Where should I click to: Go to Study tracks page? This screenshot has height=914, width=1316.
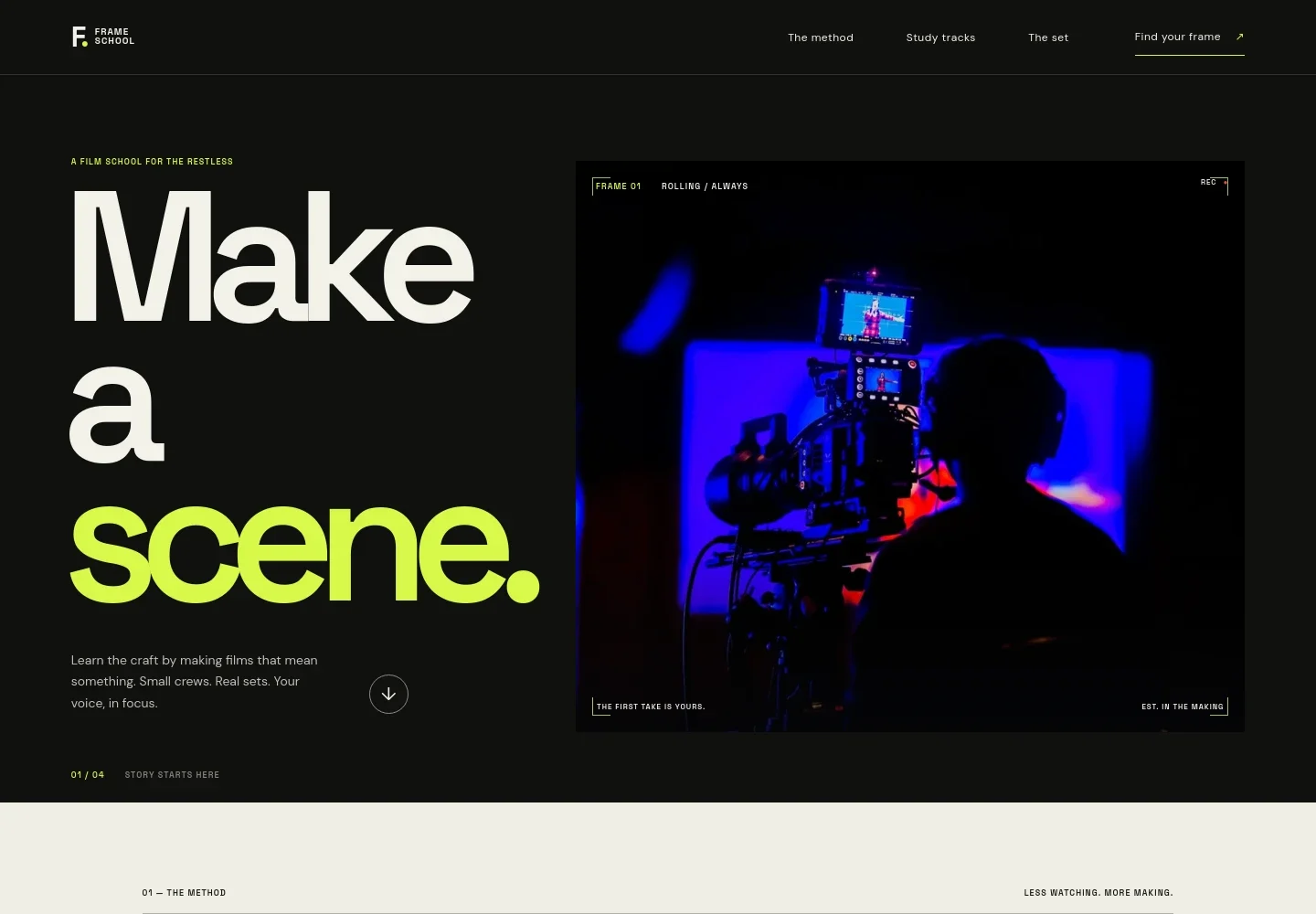click(940, 37)
